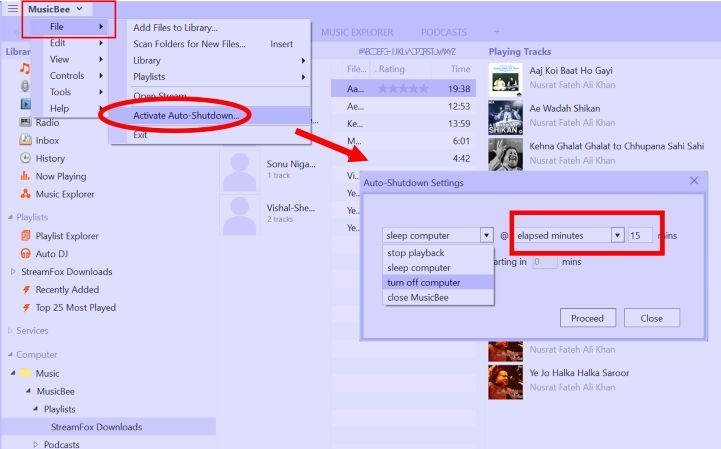721x449 pixels.
Task: Open Now Playing from the sidebar
Action: [x=28, y=176]
